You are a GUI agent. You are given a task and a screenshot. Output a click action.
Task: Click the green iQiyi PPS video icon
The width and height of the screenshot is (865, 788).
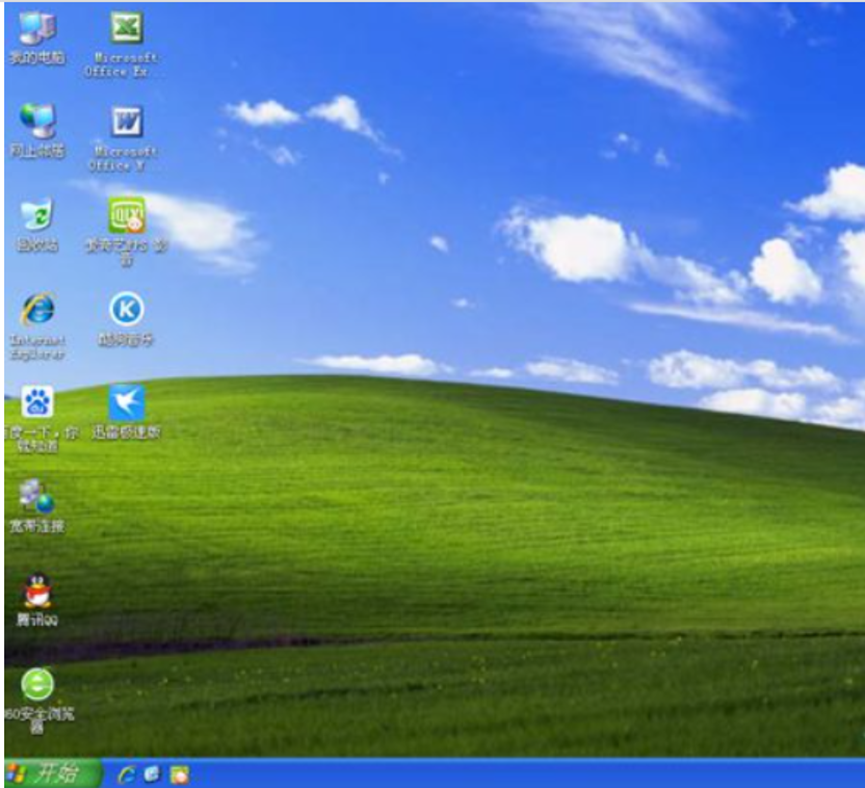pos(126,215)
